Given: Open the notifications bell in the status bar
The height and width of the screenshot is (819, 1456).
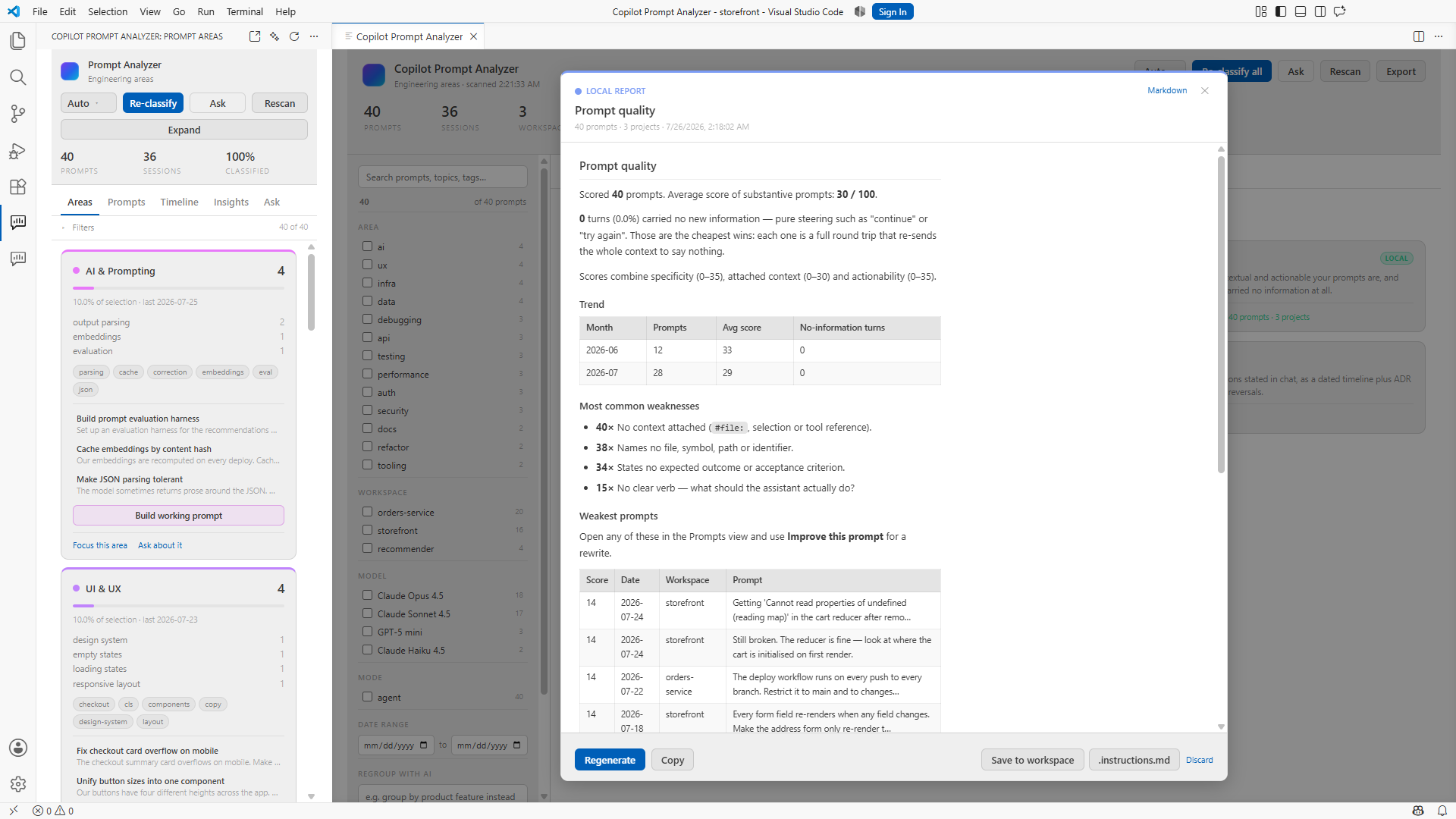Looking at the screenshot, I should pos(1442,811).
